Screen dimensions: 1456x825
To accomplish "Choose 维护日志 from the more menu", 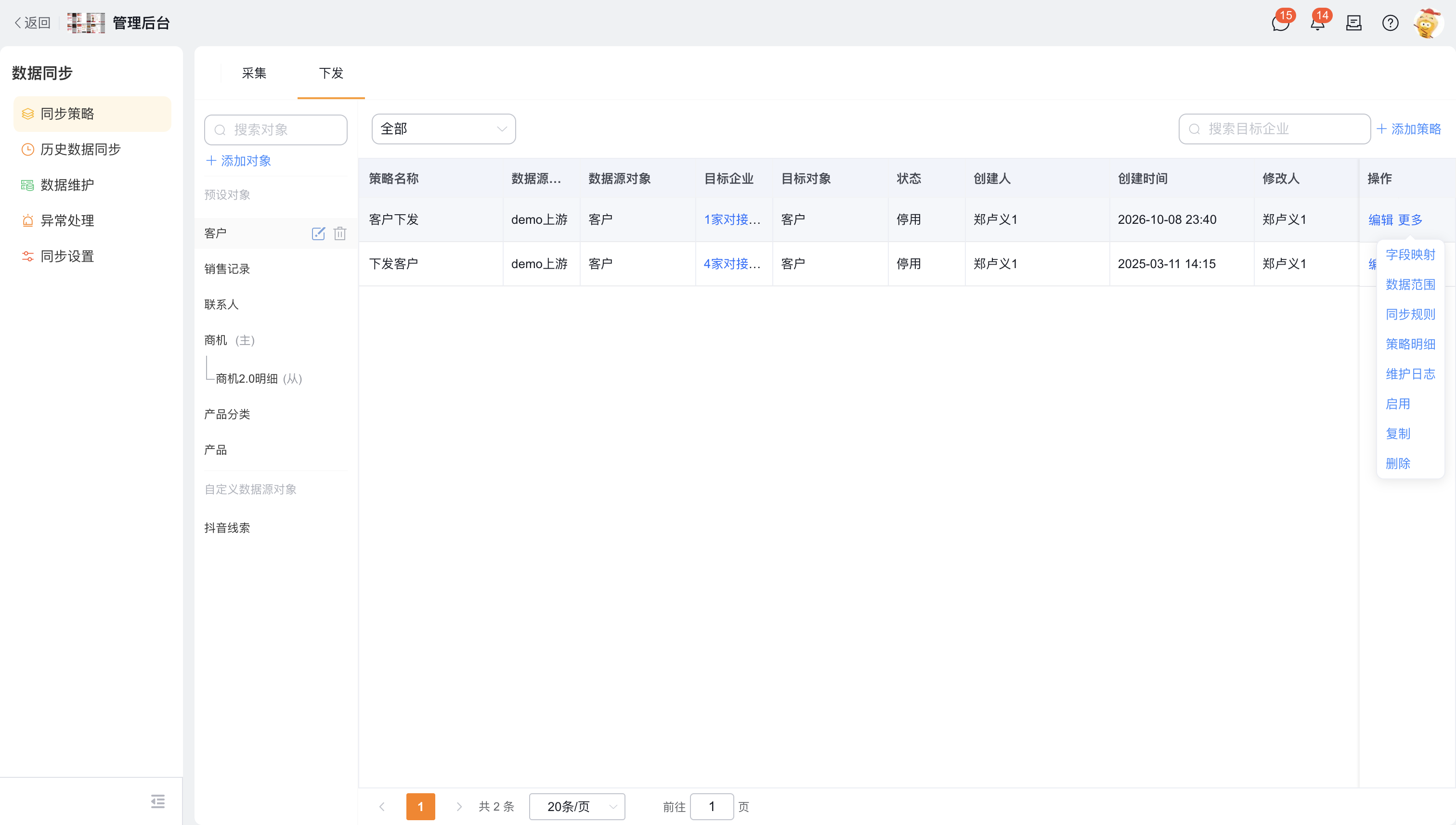I will pyautogui.click(x=1410, y=374).
